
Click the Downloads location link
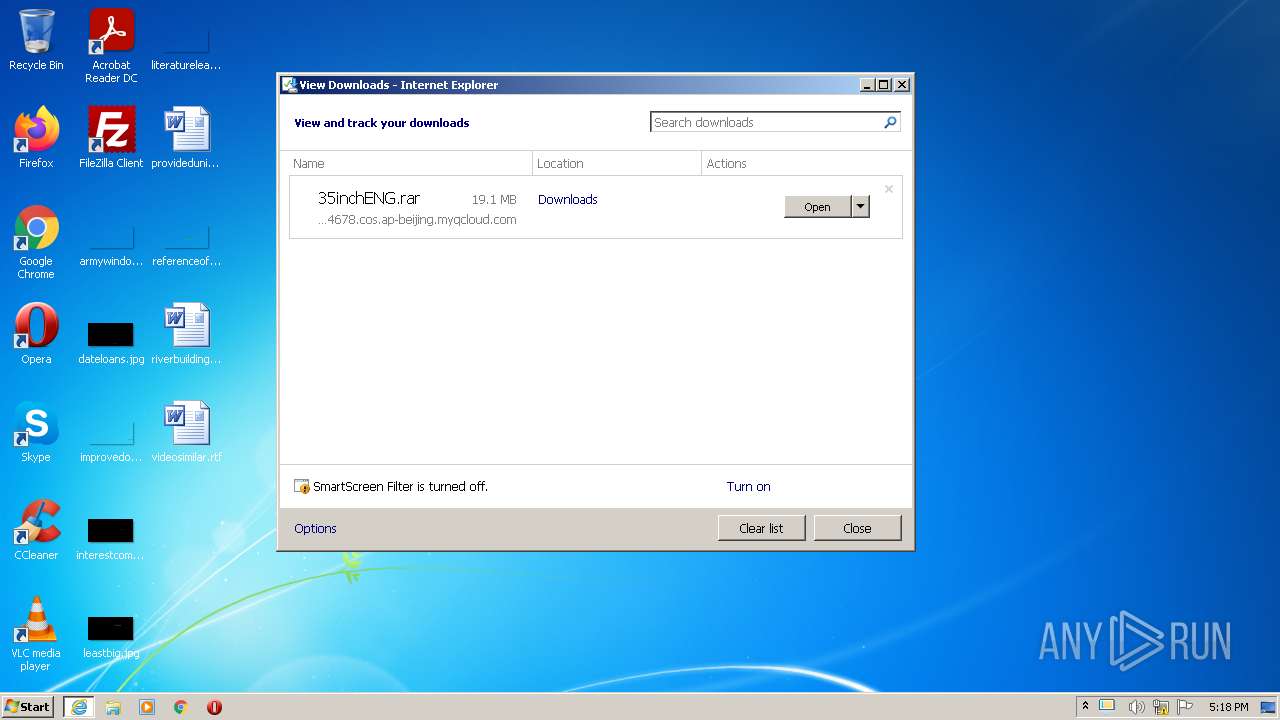567,199
